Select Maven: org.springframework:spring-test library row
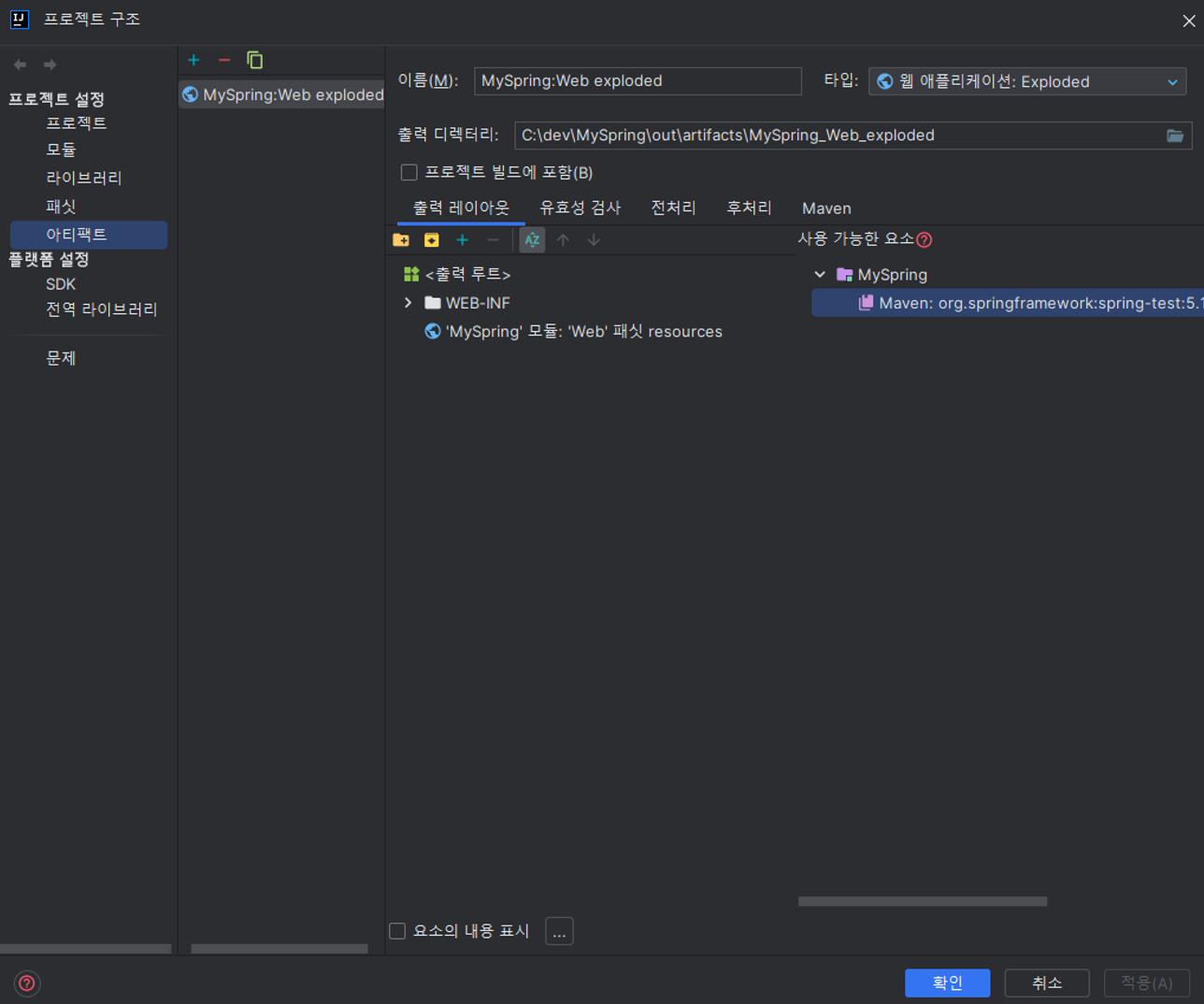1204x1004 pixels. tap(1008, 303)
